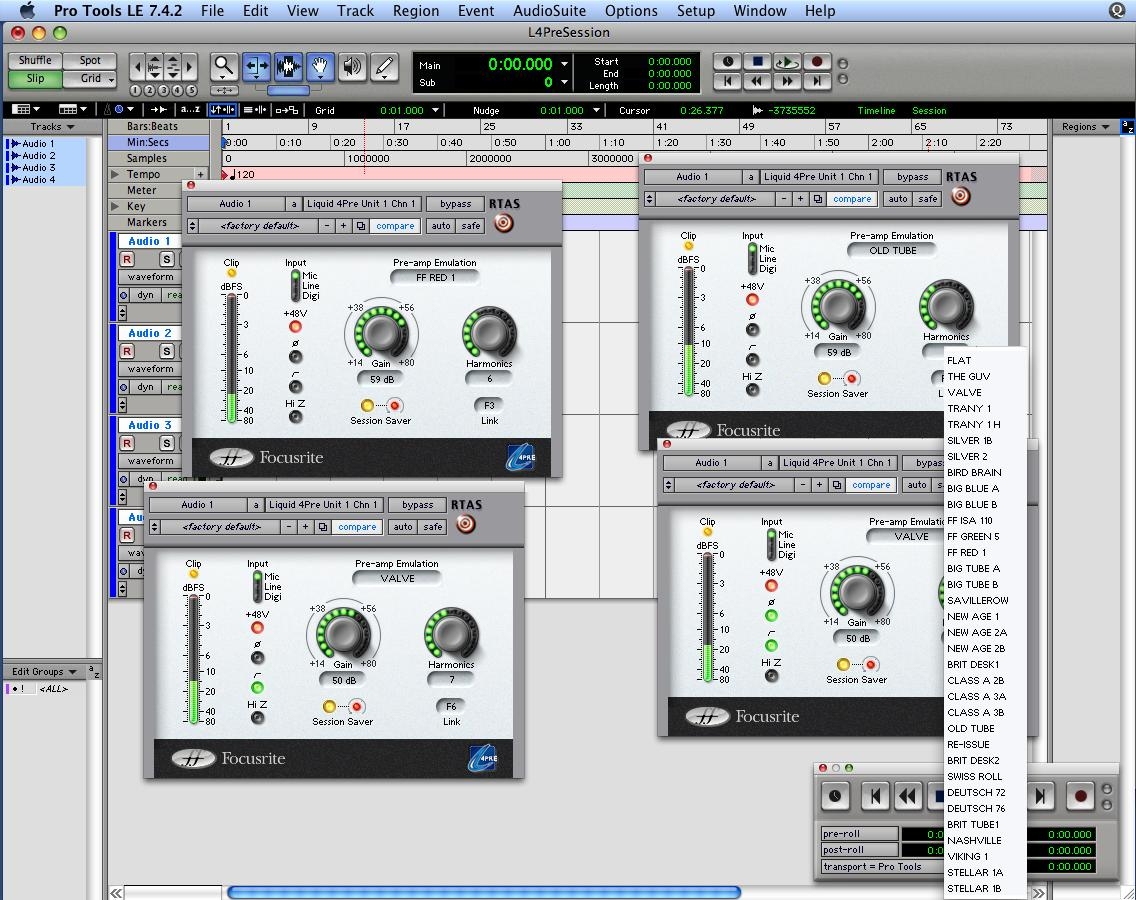Open the Tracks list dropdown

click(x=52, y=127)
